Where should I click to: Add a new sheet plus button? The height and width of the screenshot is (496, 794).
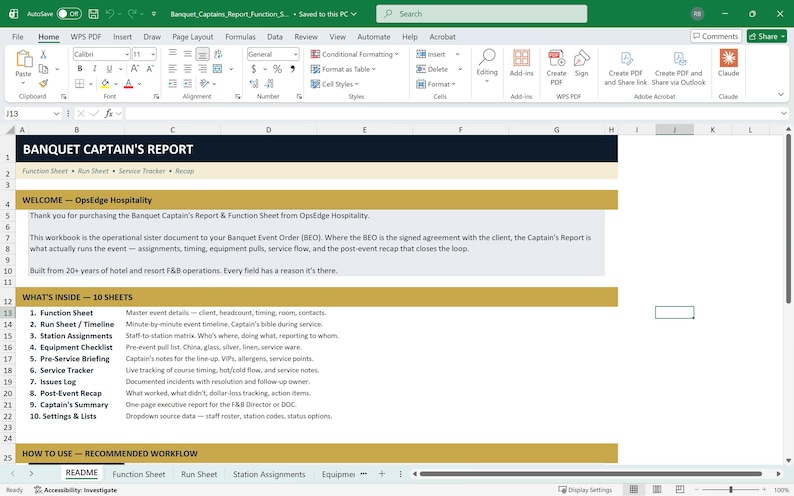[382, 474]
